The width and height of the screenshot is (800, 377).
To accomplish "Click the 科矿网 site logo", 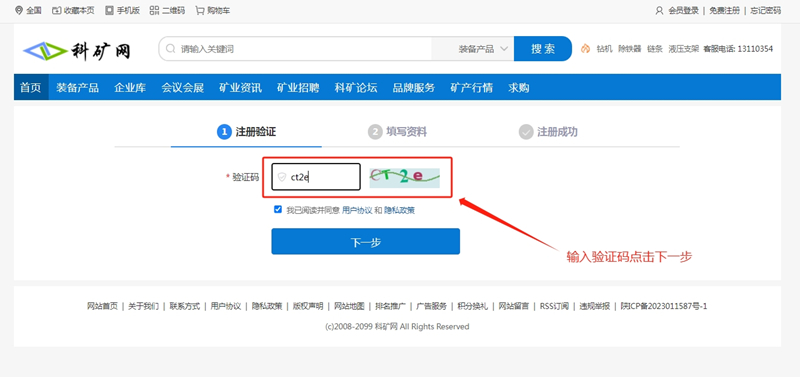I will coord(77,51).
